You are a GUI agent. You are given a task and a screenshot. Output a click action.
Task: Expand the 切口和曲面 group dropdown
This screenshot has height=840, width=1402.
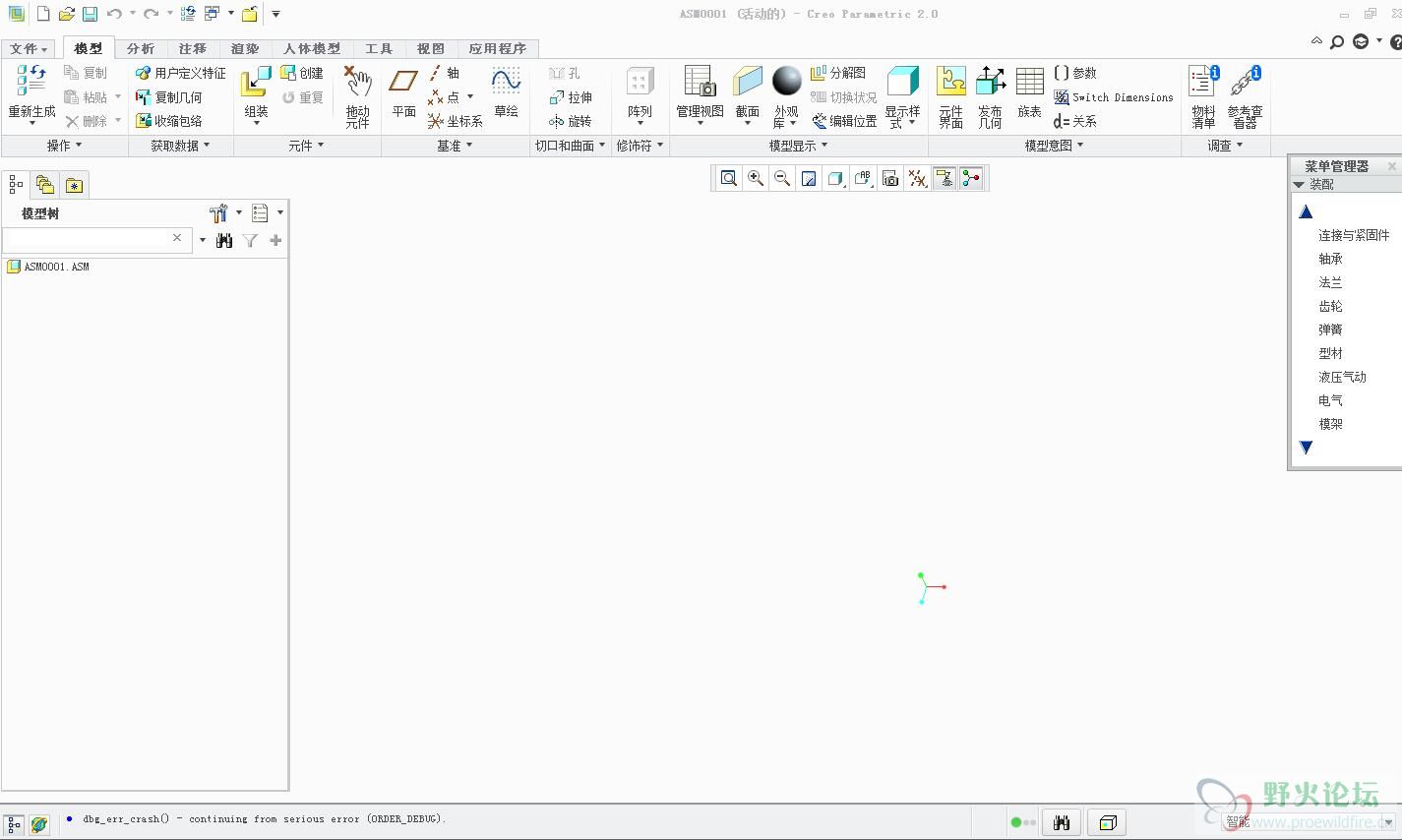click(571, 146)
